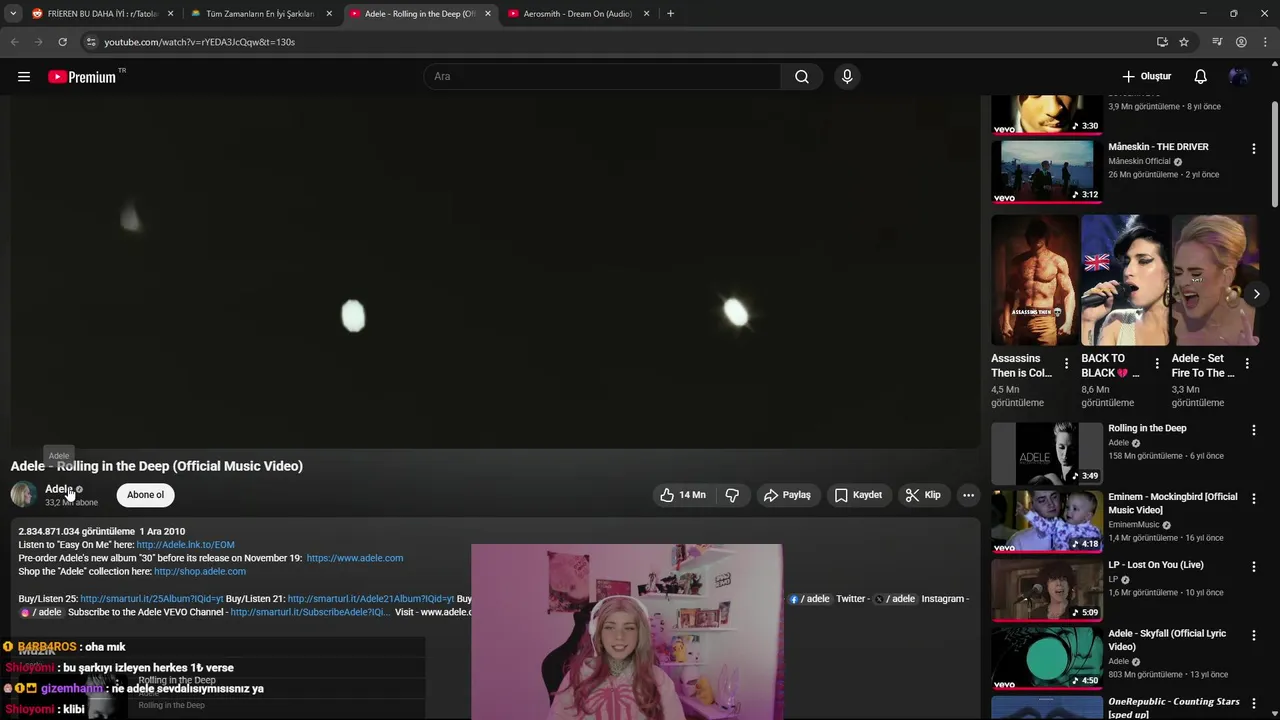Image resolution: width=1280 pixels, height=720 pixels.
Task: Click the address bar URL
Action: (200, 42)
